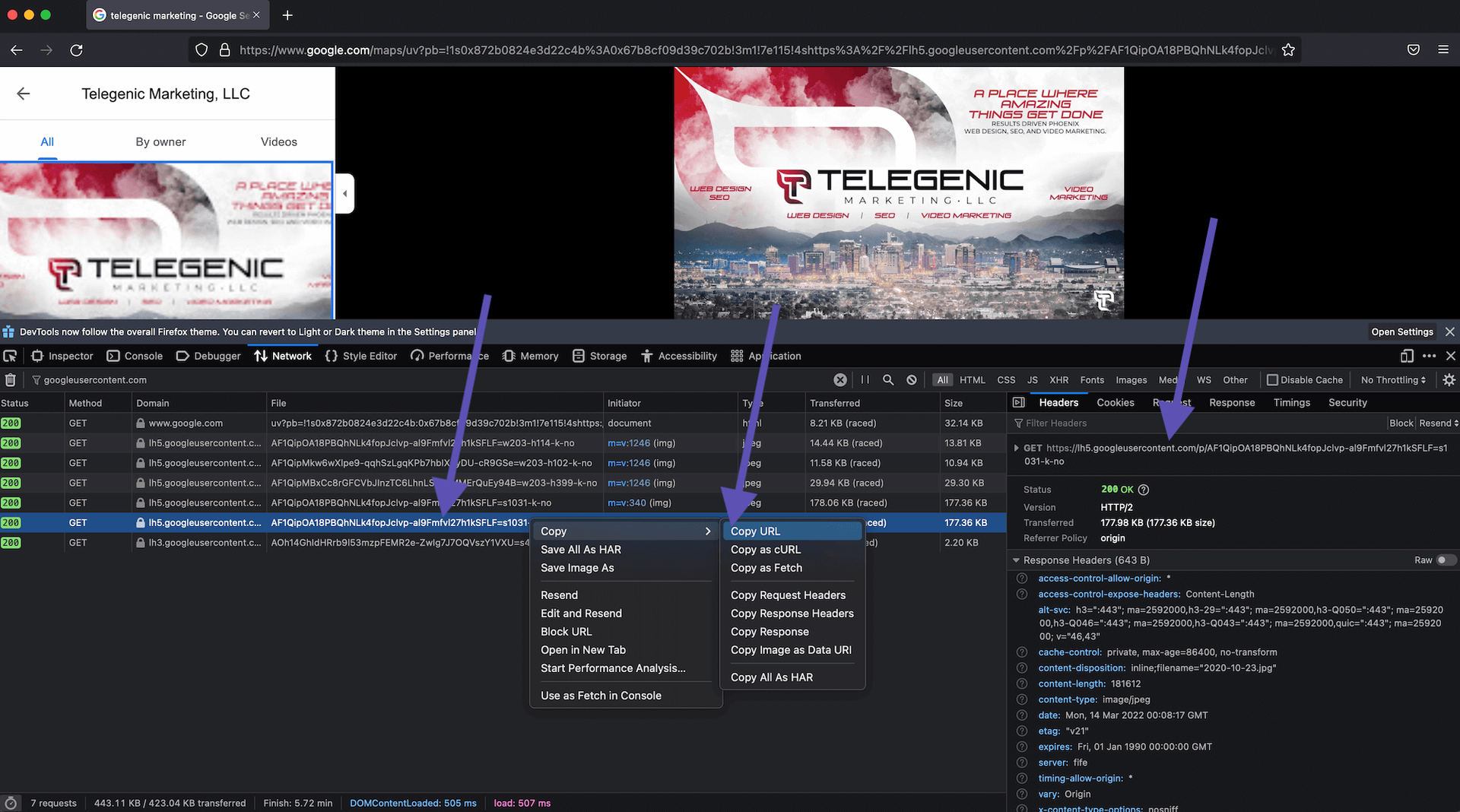
Task: Clear the network log with trash icon
Action: point(11,380)
